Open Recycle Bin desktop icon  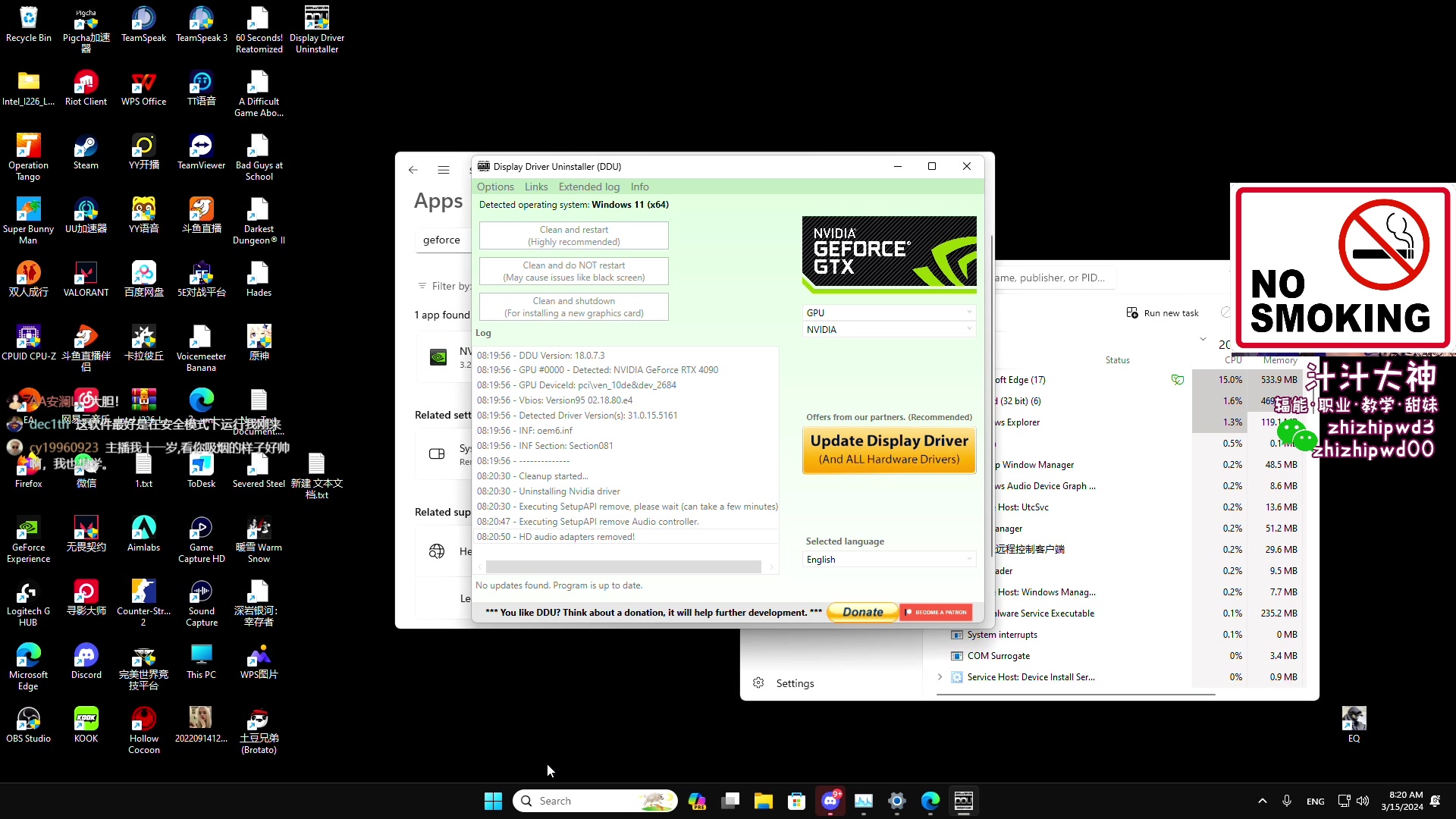point(28,25)
